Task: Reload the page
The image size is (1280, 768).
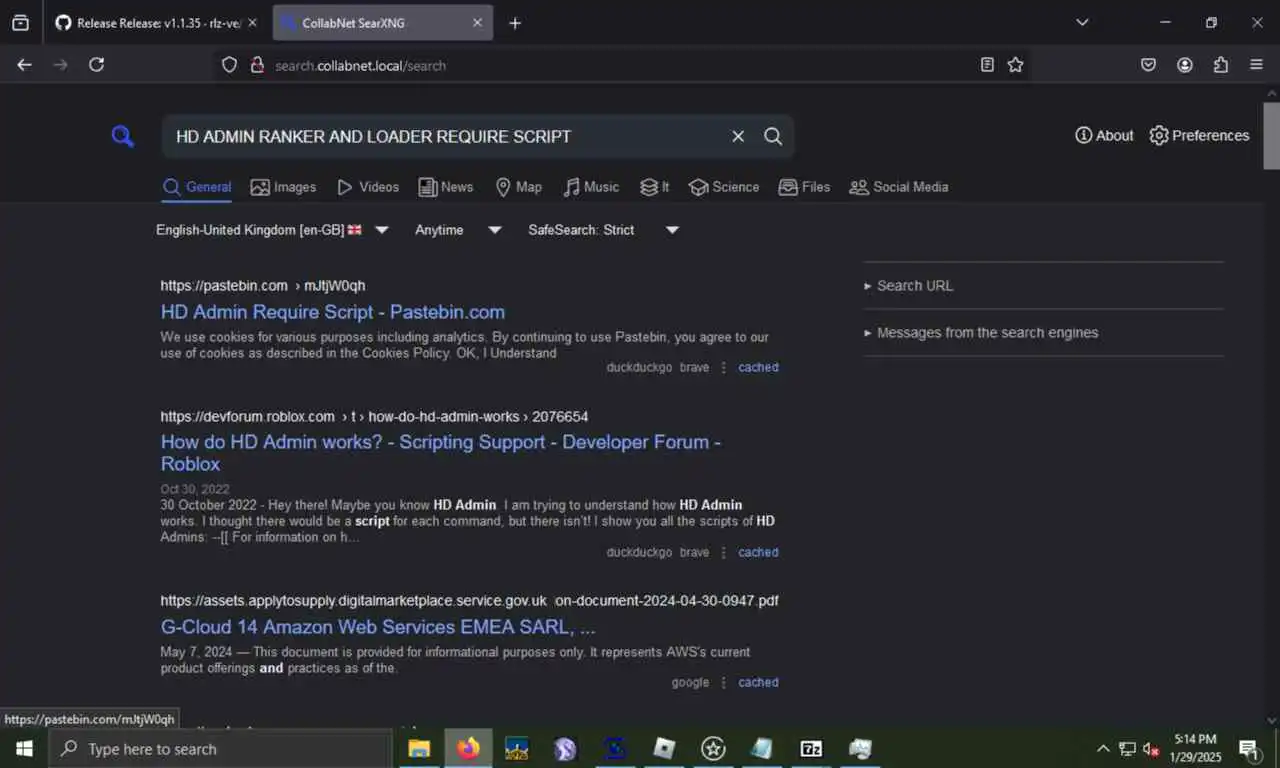Action: coord(96,65)
